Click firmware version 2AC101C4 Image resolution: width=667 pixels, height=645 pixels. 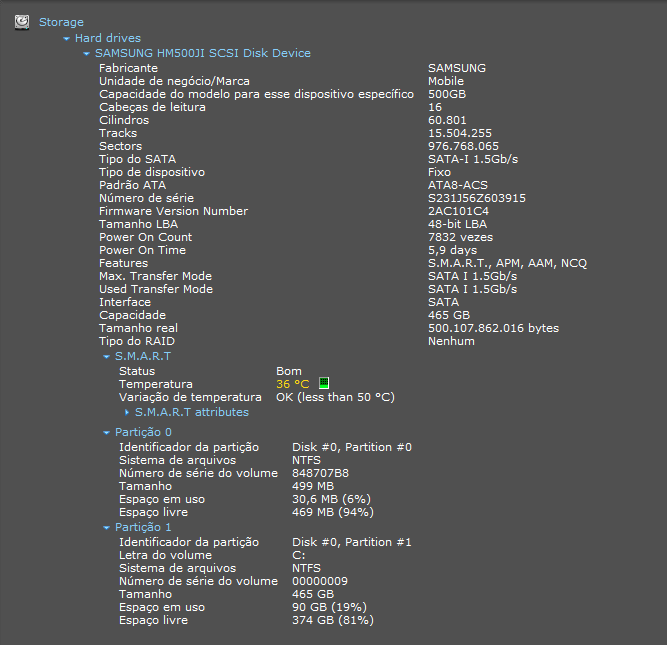(x=459, y=211)
